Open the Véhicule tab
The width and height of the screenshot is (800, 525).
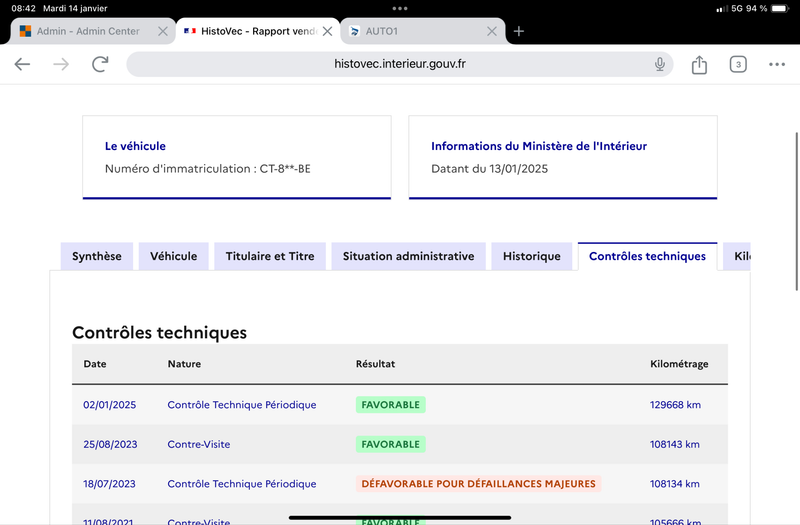[173, 256]
